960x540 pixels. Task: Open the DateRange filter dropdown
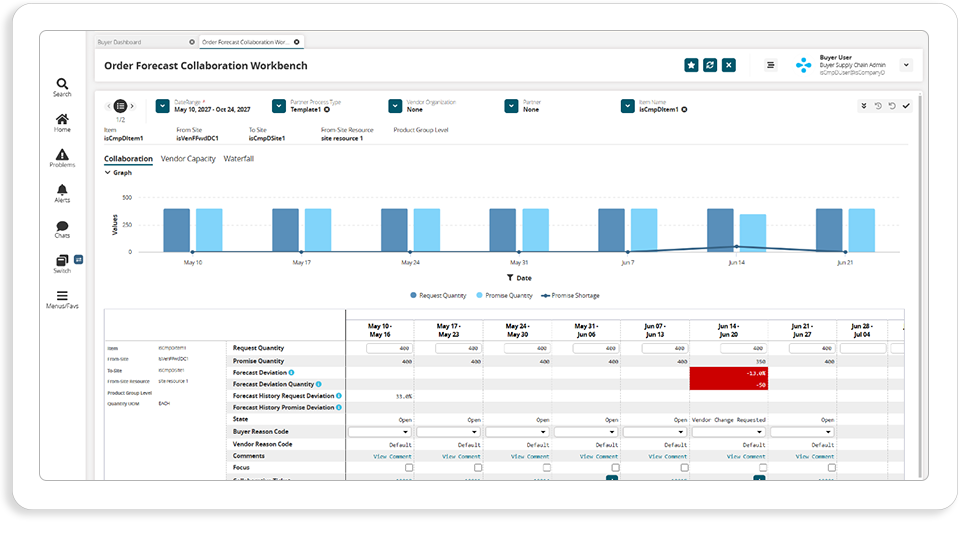tap(162, 106)
